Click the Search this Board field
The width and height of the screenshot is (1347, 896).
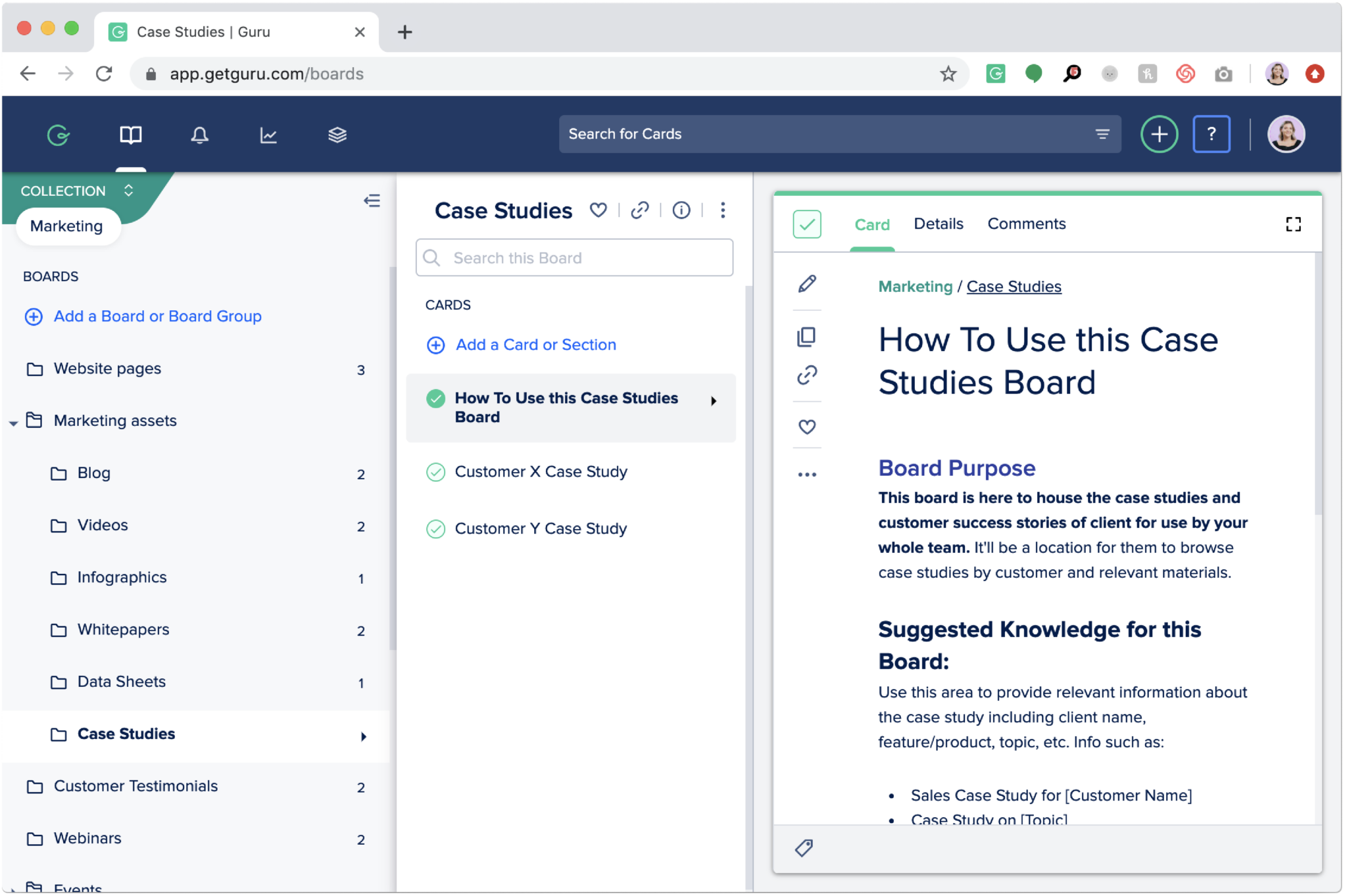[x=574, y=258]
